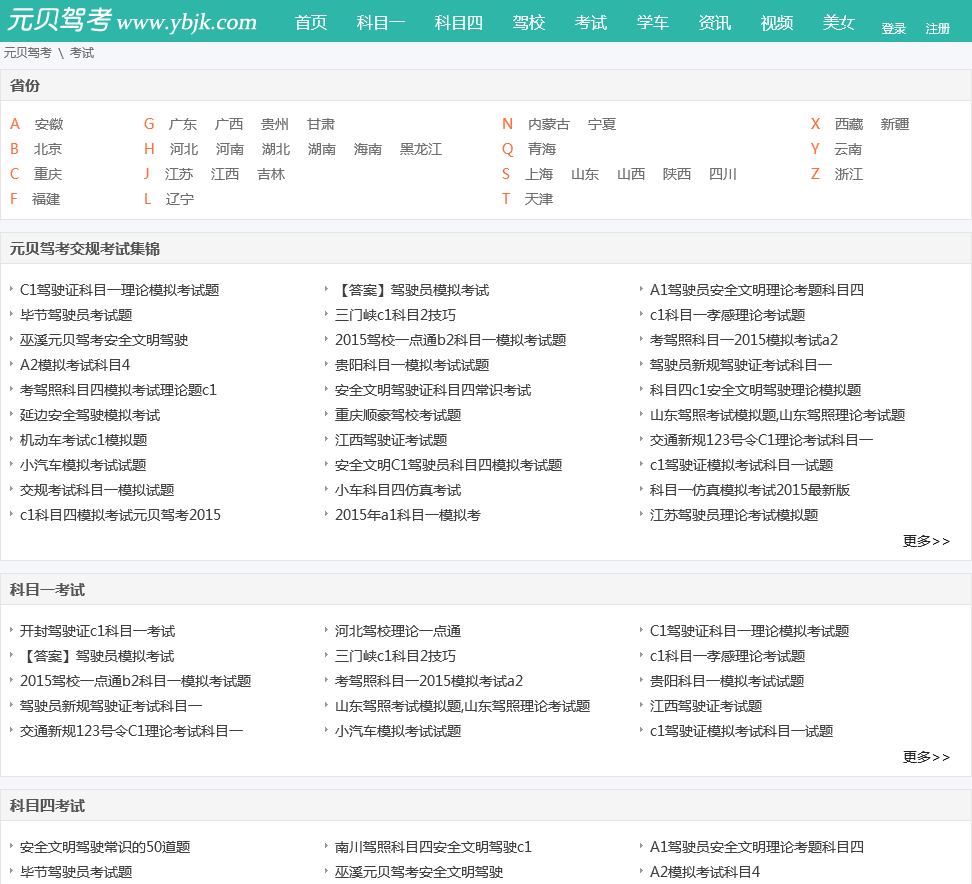
Task: Select province 宁夏
Action: tap(602, 124)
